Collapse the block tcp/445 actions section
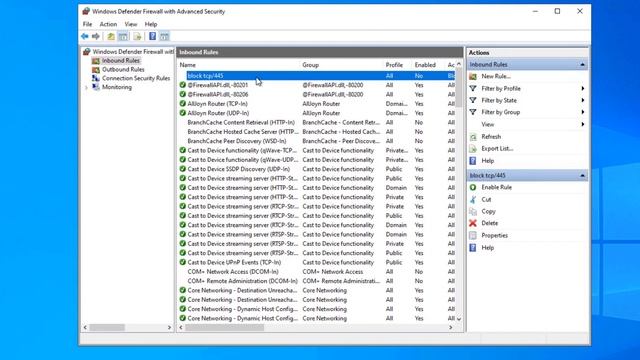Screen dimensions: 640x360 tap(582, 176)
